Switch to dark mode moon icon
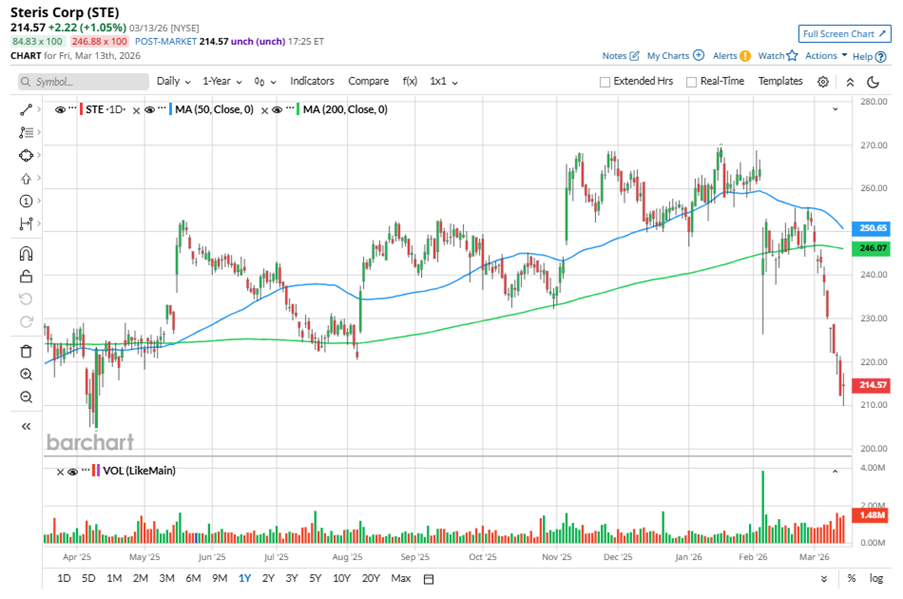The width and height of the screenshot is (903, 599). (x=873, y=82)
